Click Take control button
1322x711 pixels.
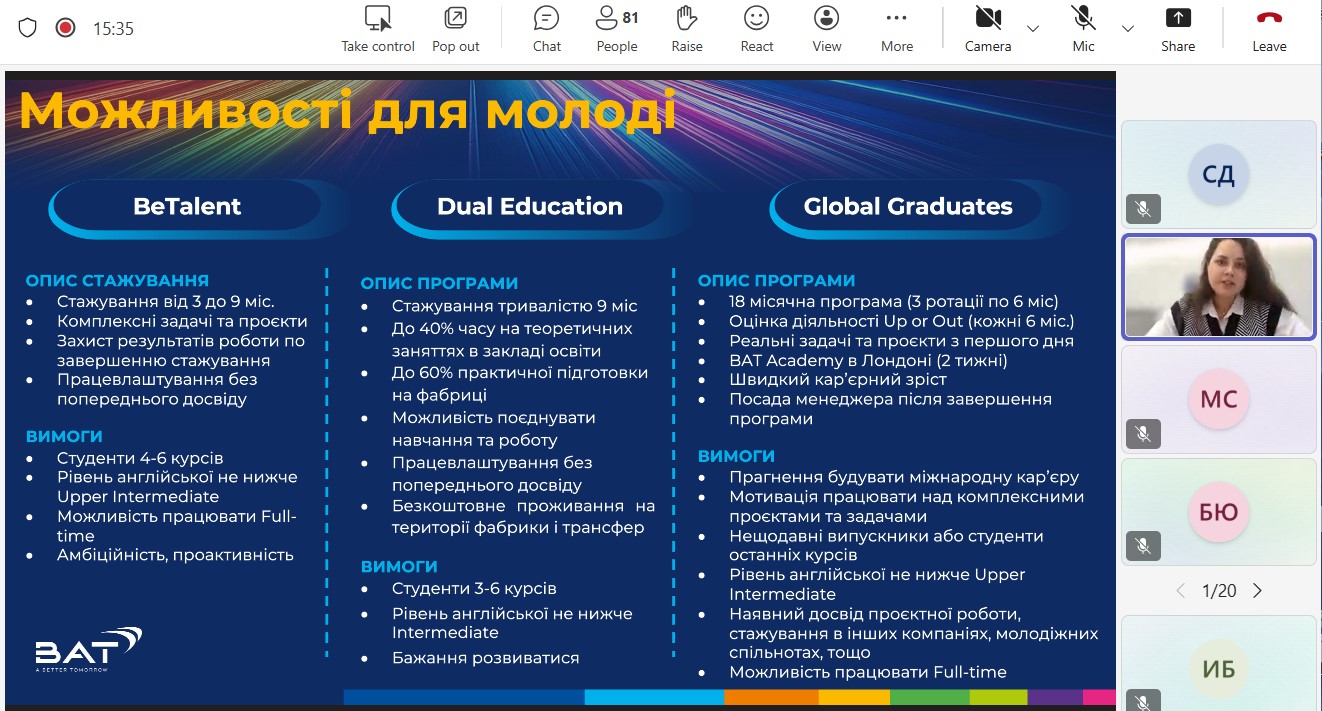(378, 29)
